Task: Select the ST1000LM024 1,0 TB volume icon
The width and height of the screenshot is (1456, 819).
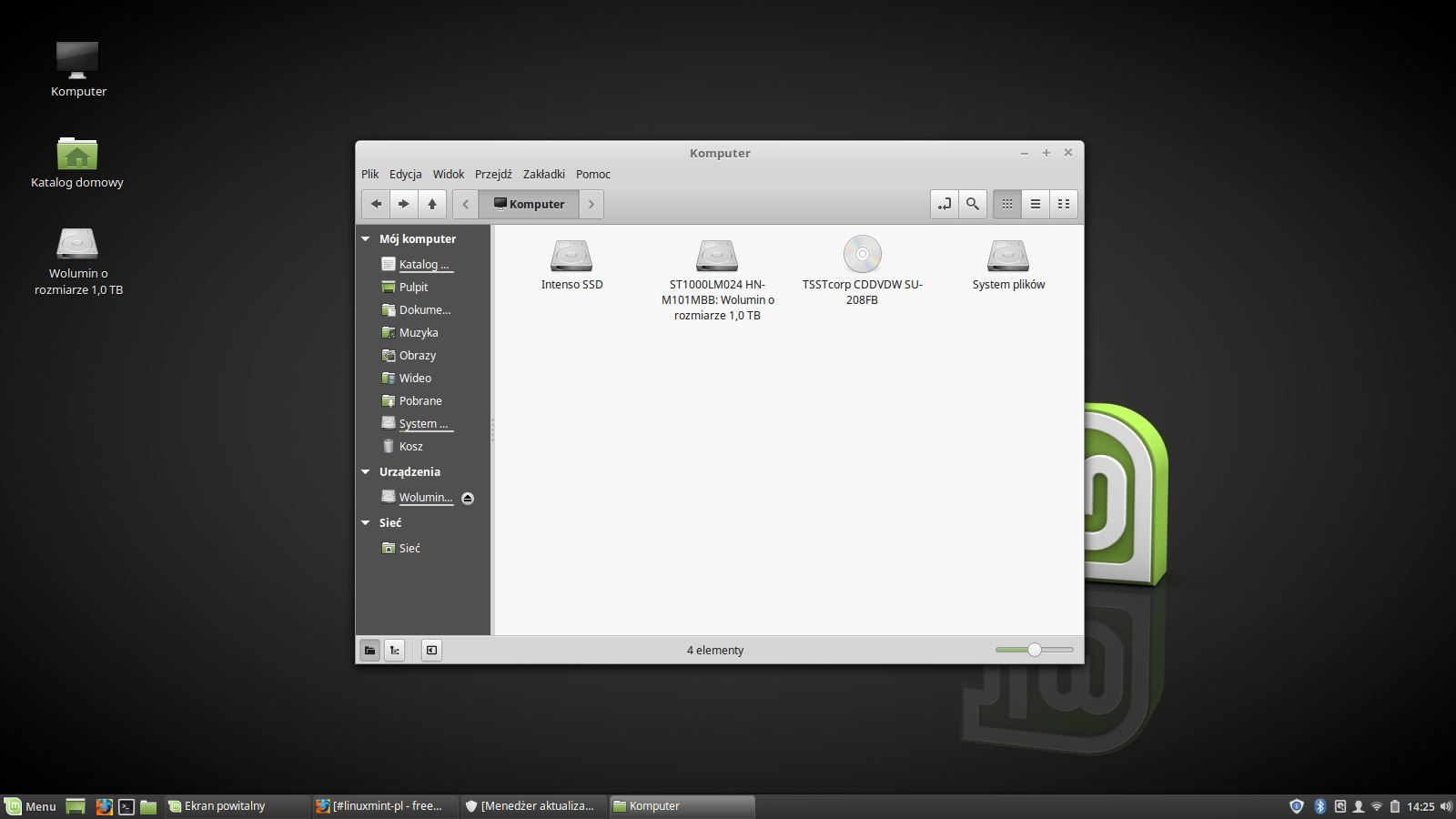Action: pyautogui.click(x=717, y=255)
